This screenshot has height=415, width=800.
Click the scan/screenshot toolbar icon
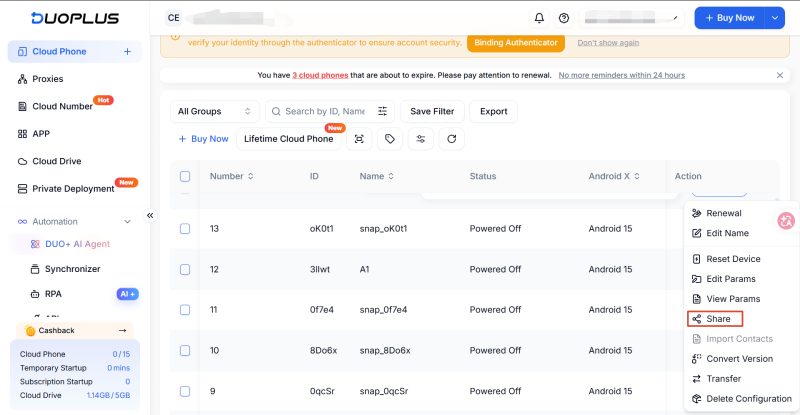[359, 139]
